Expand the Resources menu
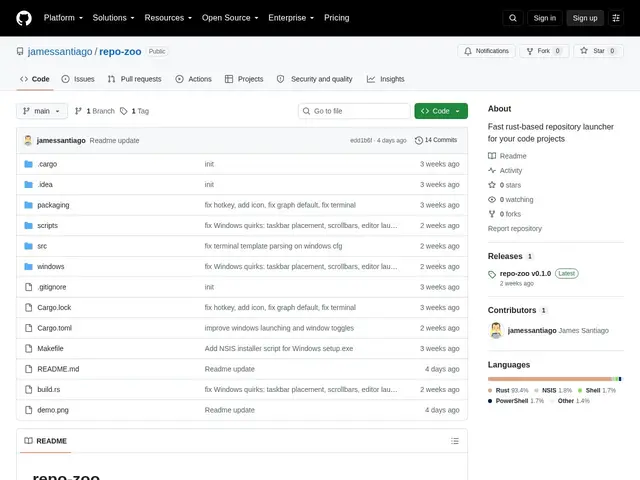The image size is (640, 480). [168, 18]
